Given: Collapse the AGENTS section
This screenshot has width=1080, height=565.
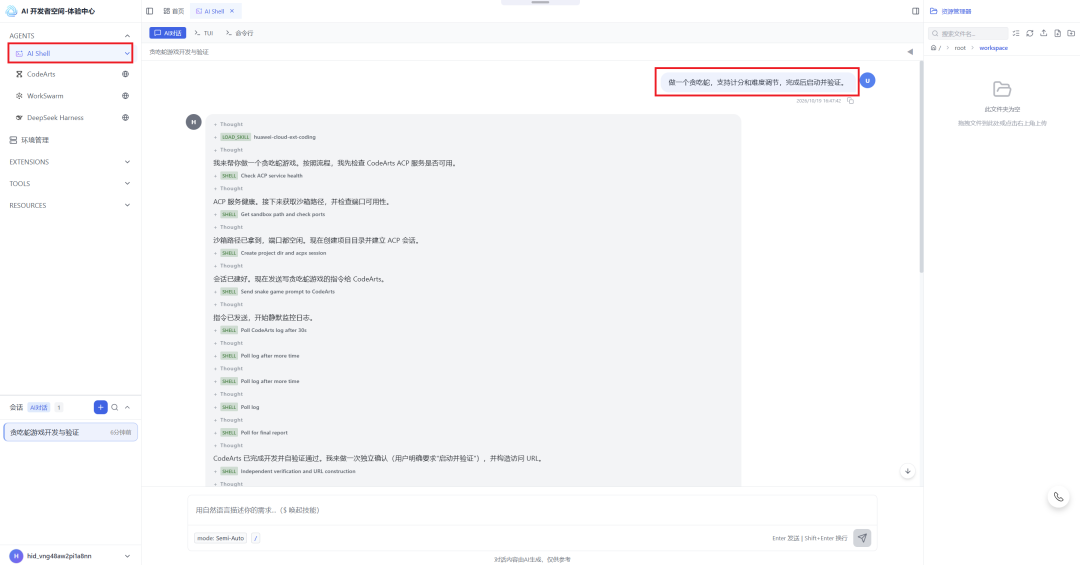Looking at the screenshot, I should pos(127,36).
